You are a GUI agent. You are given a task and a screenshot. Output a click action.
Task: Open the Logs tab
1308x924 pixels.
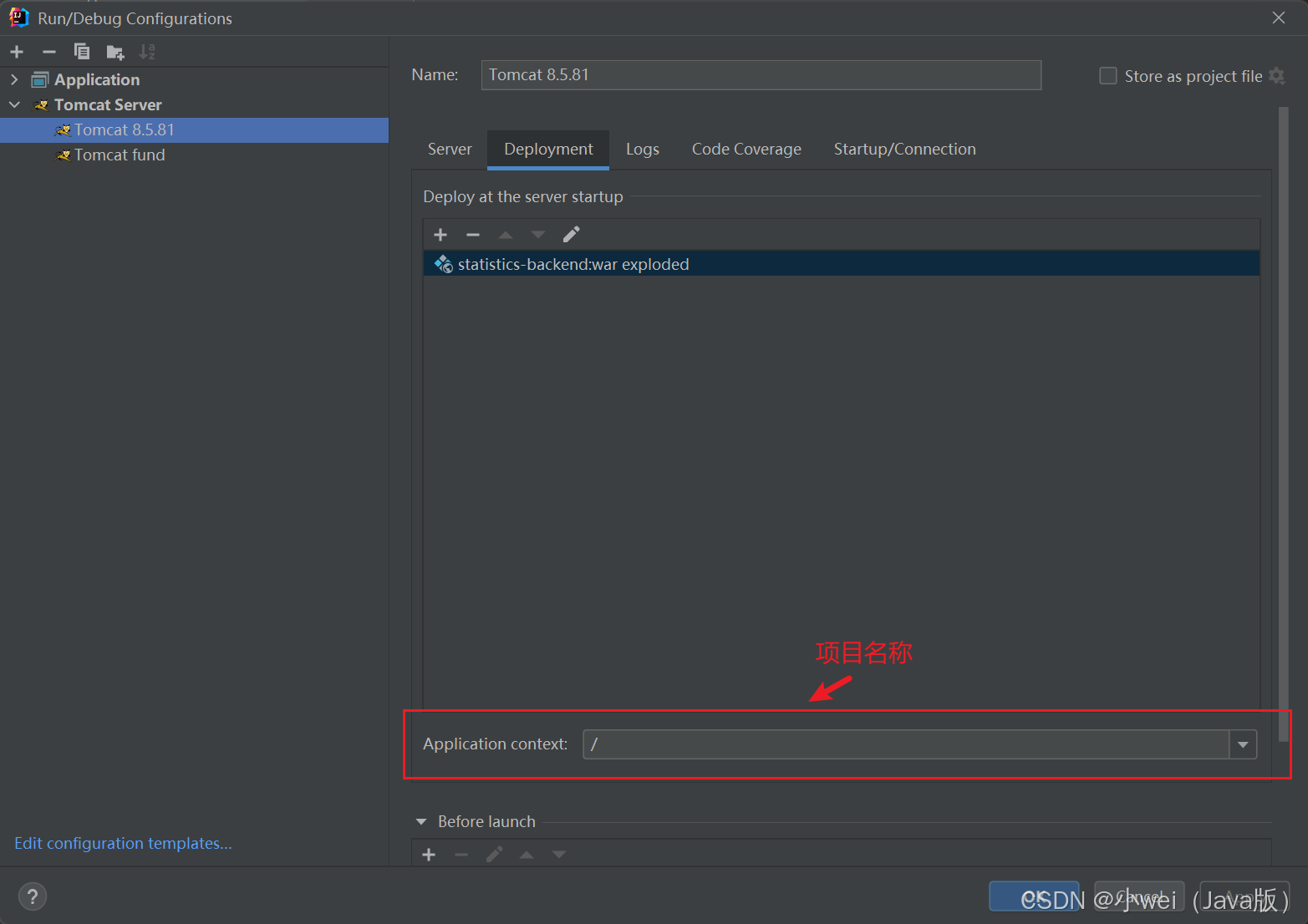[x=643, y=149]
